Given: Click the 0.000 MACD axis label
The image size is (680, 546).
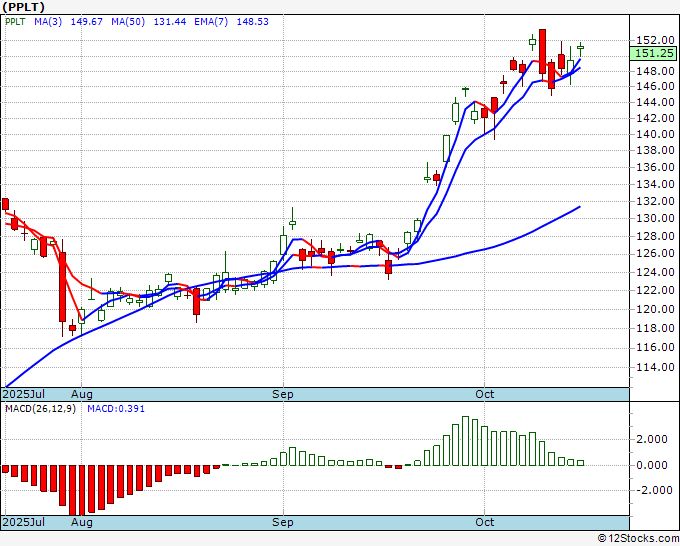Looking at the screenshot, I should tap(652, 465).
